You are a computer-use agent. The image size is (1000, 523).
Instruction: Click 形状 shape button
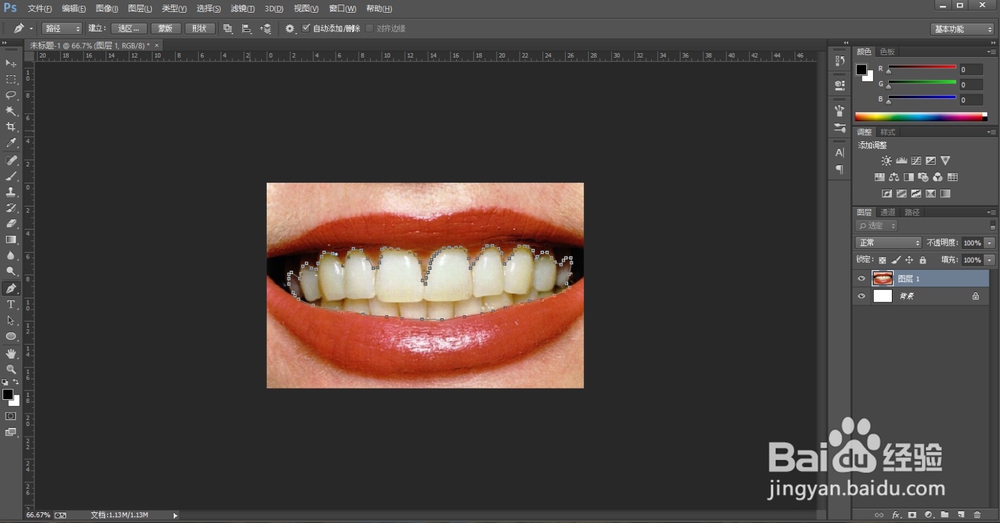pos(200,29)
